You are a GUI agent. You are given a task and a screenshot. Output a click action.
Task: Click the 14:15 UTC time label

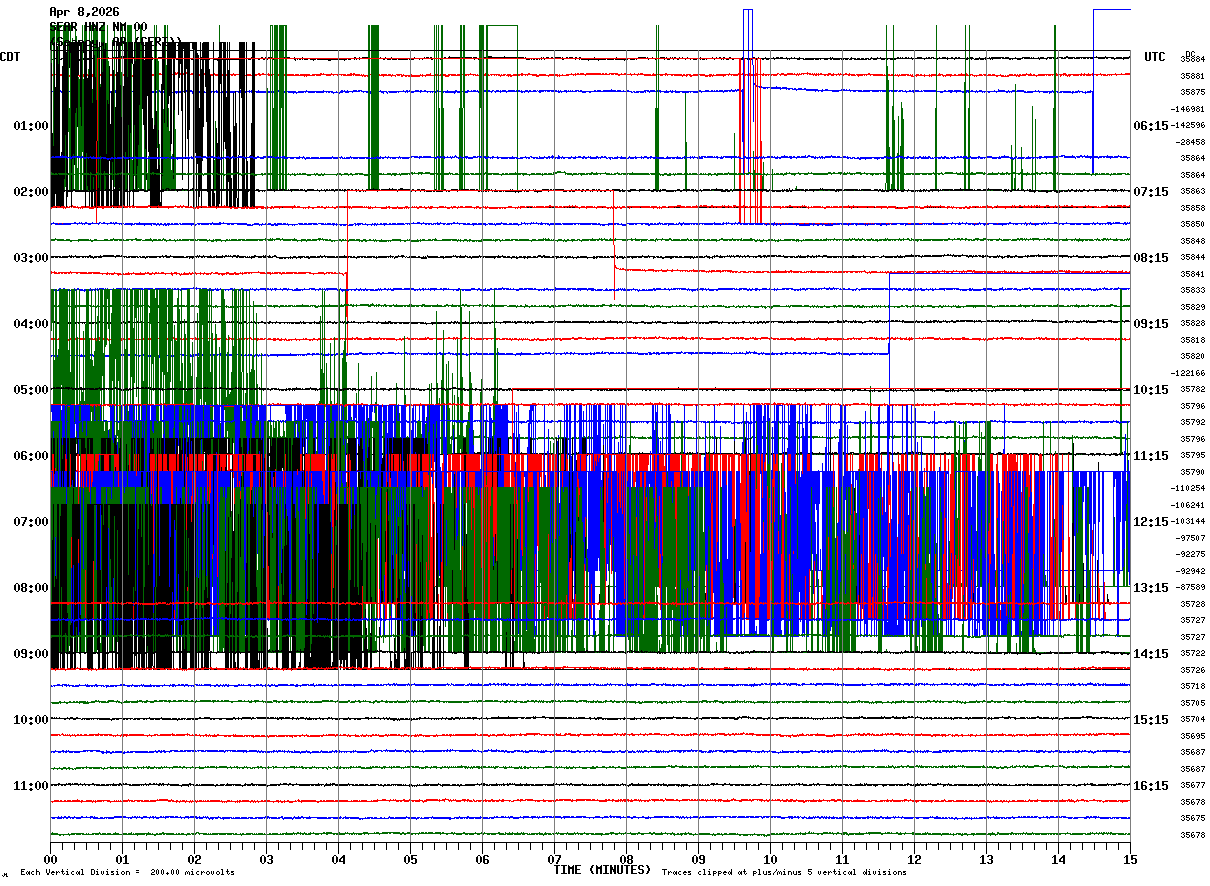click(1150, 654)
